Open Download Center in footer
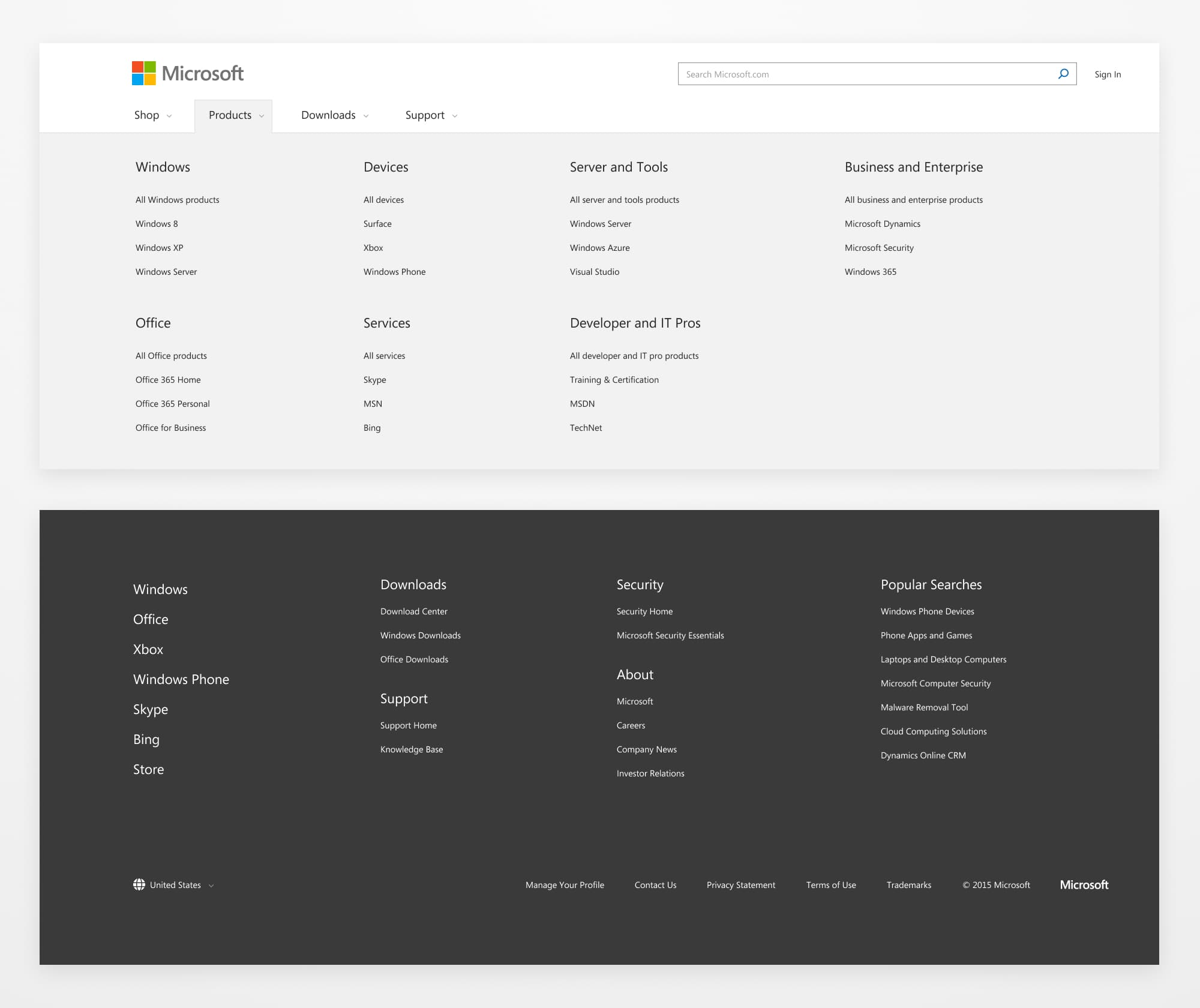Image resolution: width=1200 pixels, height=1008 pixels. [x=414, y=611]
